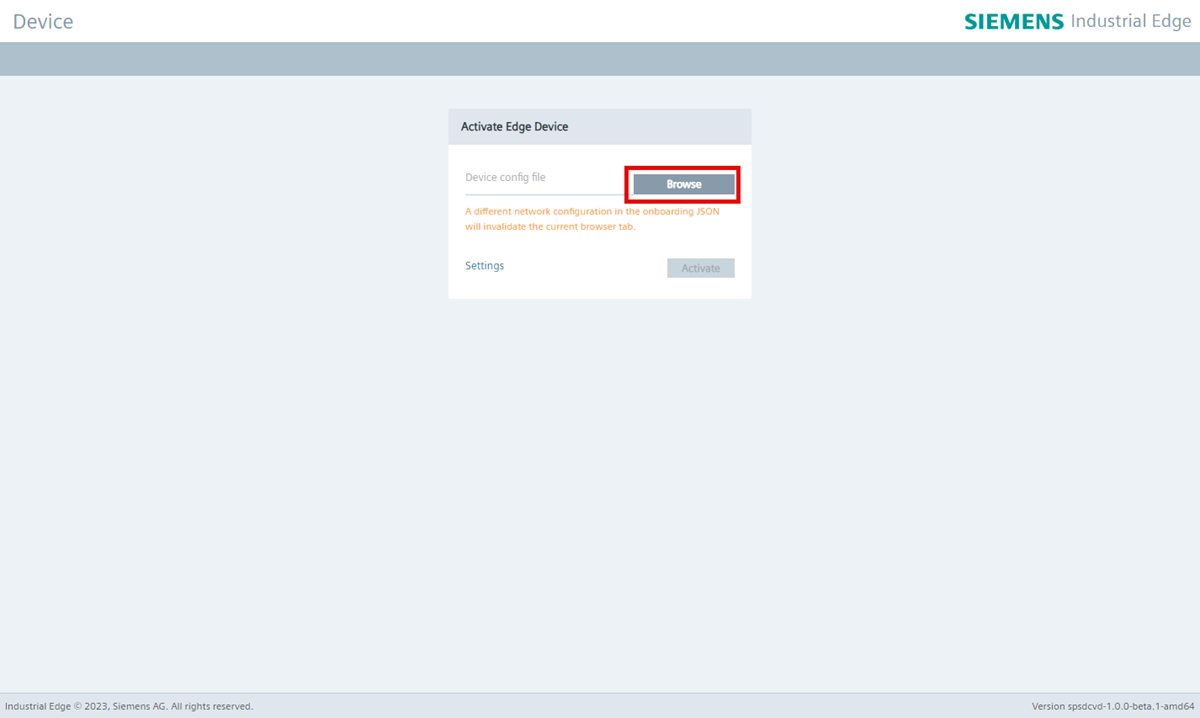Screen dimensions: 1200x718
Task: Click the Siemens logo in the header
Action: coord(1013,20)
